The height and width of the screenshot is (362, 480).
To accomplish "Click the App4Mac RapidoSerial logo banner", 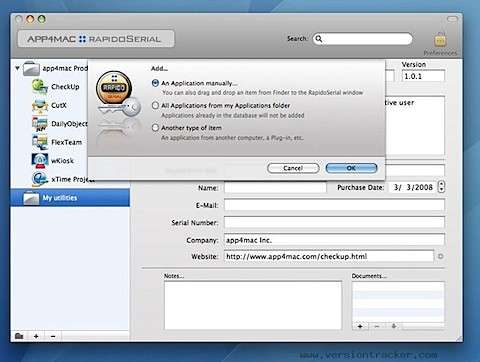I will [96, 39].
